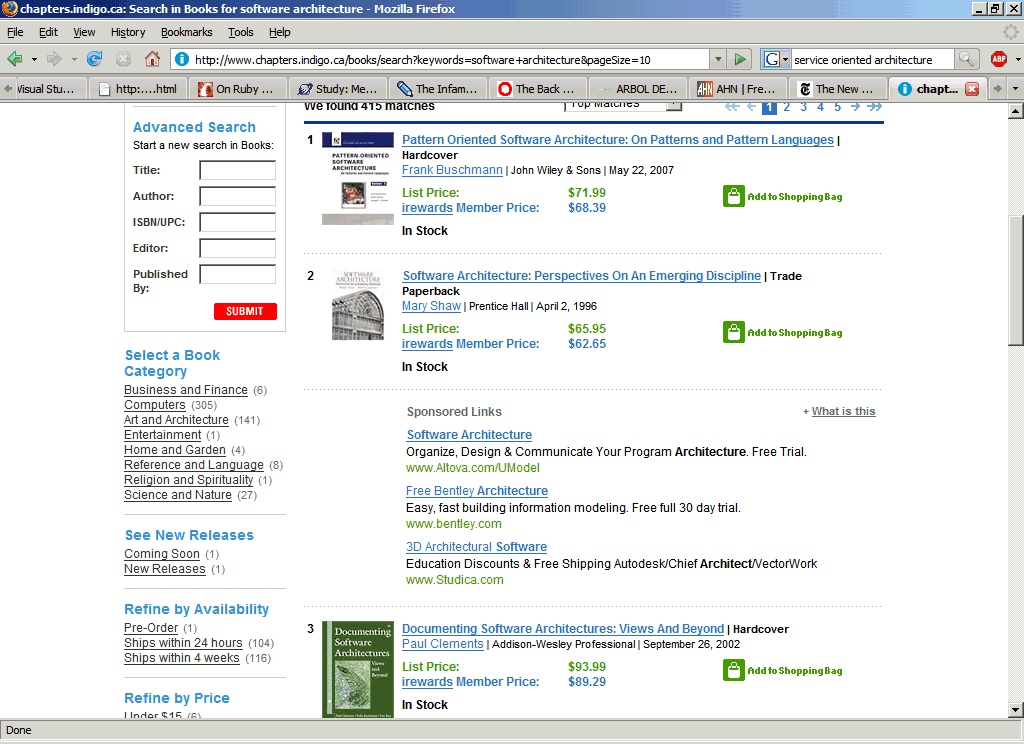Open the Pattern Oriented Software Architecture cover thumbnail
Image resolution: width=1024 pixels, height=744 pixels.
358,178
